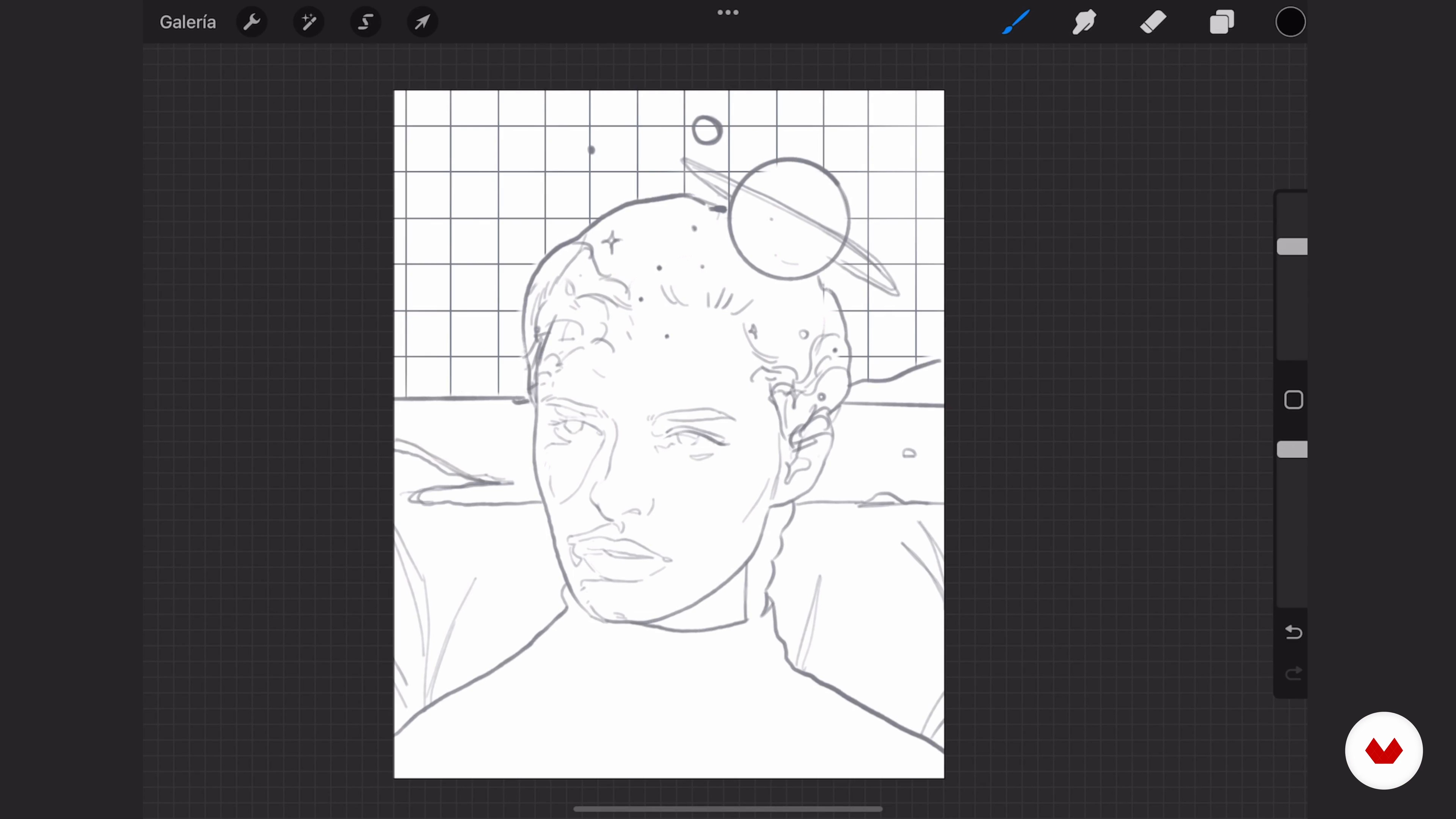Select the Selection S-ribbon tool

point(366,22)
